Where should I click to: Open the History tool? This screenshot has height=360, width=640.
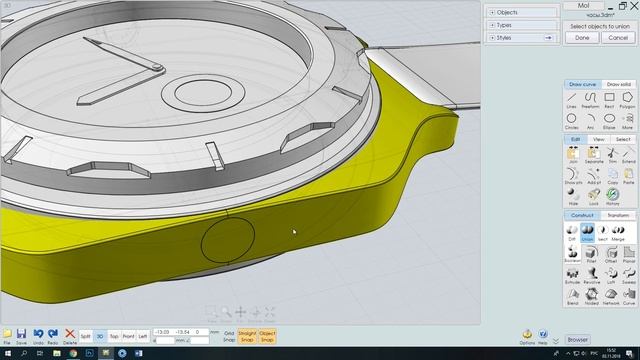point(612,197)
